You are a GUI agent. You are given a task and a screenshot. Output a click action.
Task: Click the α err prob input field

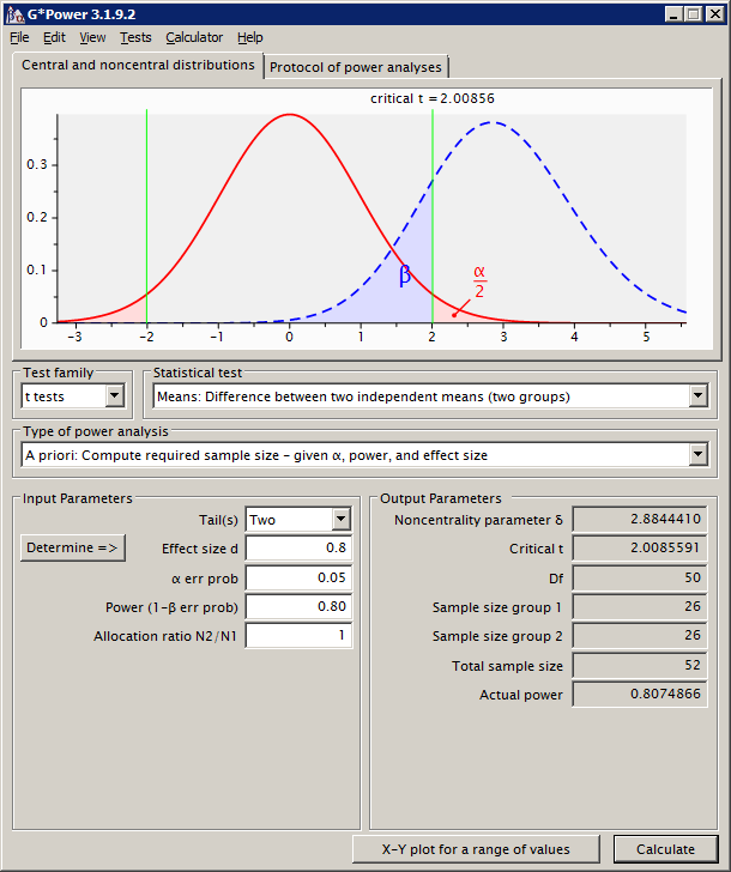pos(298,577)
